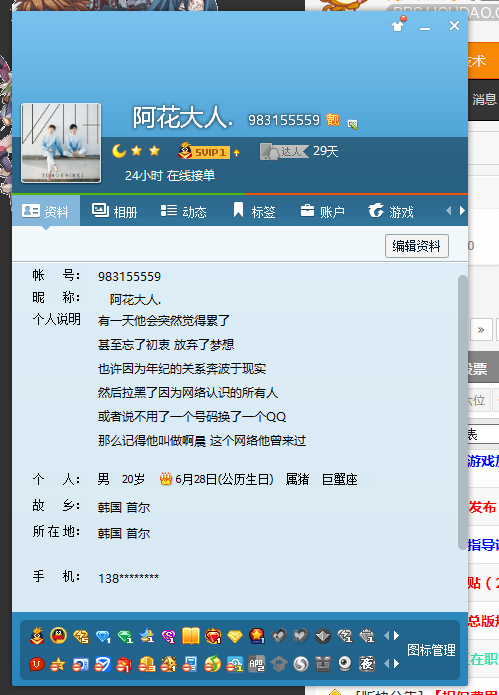
Task: Click 消息 in the background forum window
Action: click(484, 99)
